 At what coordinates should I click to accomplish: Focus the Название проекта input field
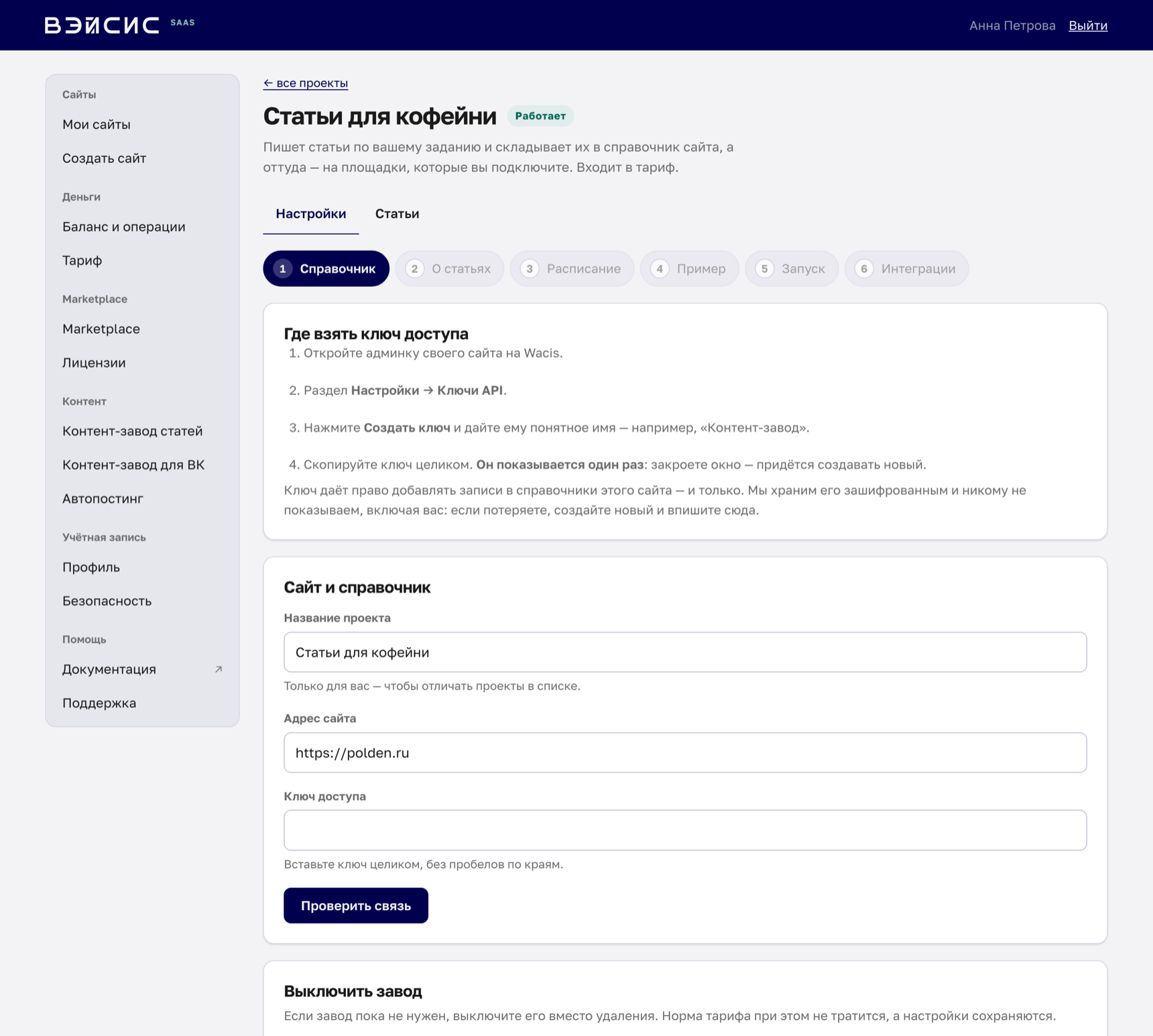coord(685,652)
